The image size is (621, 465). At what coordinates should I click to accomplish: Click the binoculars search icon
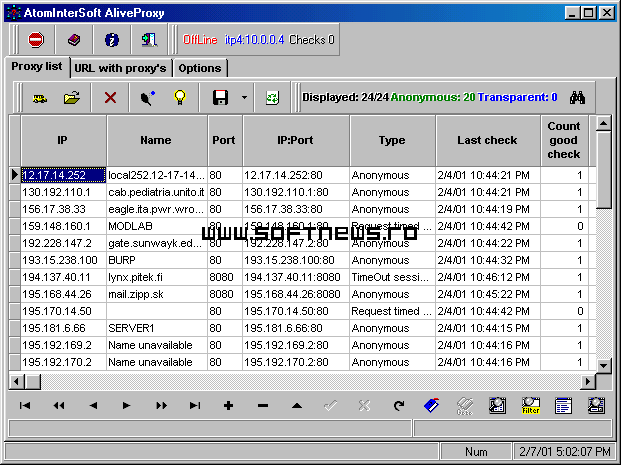point(577,97)
